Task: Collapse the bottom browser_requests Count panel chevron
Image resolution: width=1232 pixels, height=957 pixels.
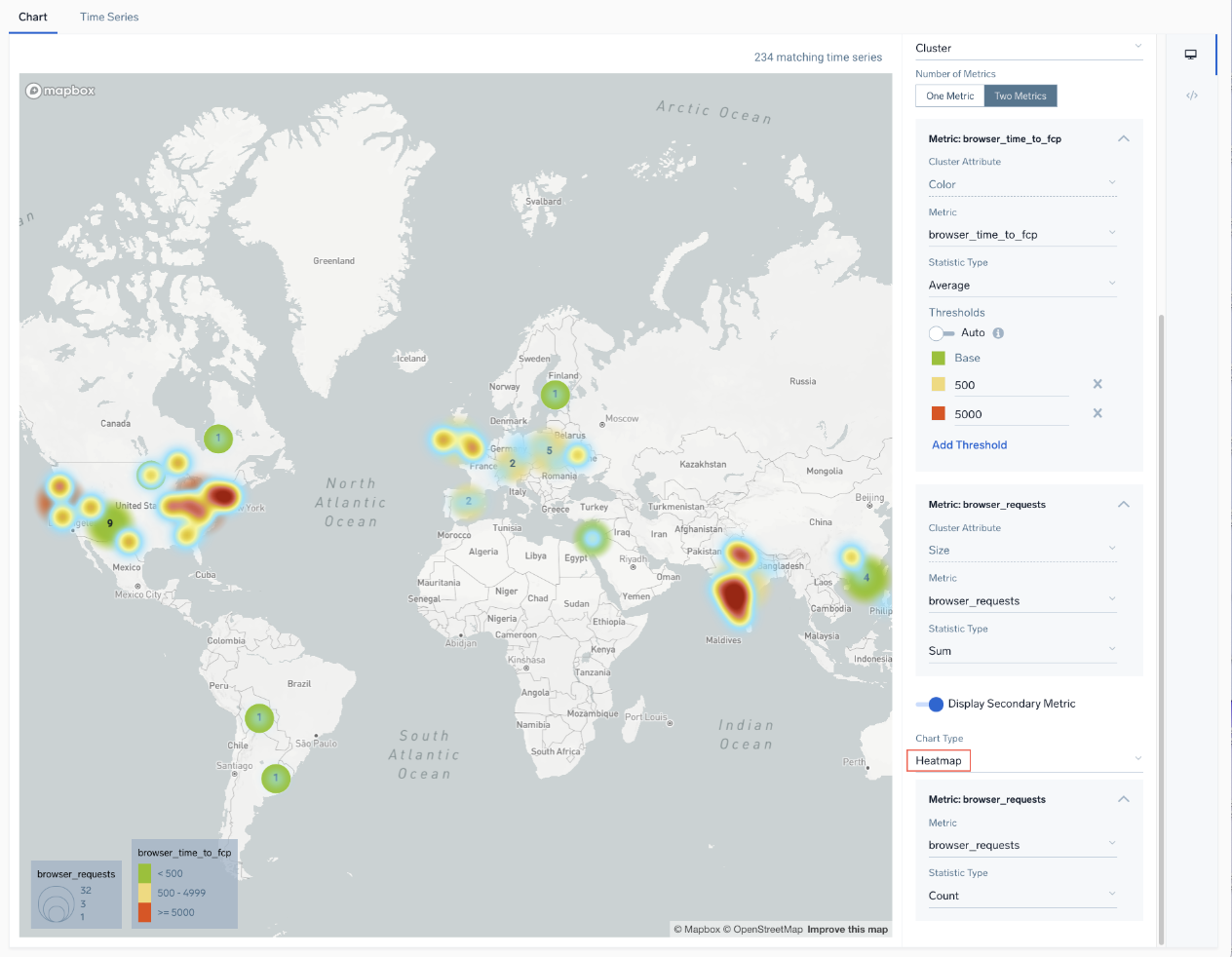Action: click(x=1123, y=798)
